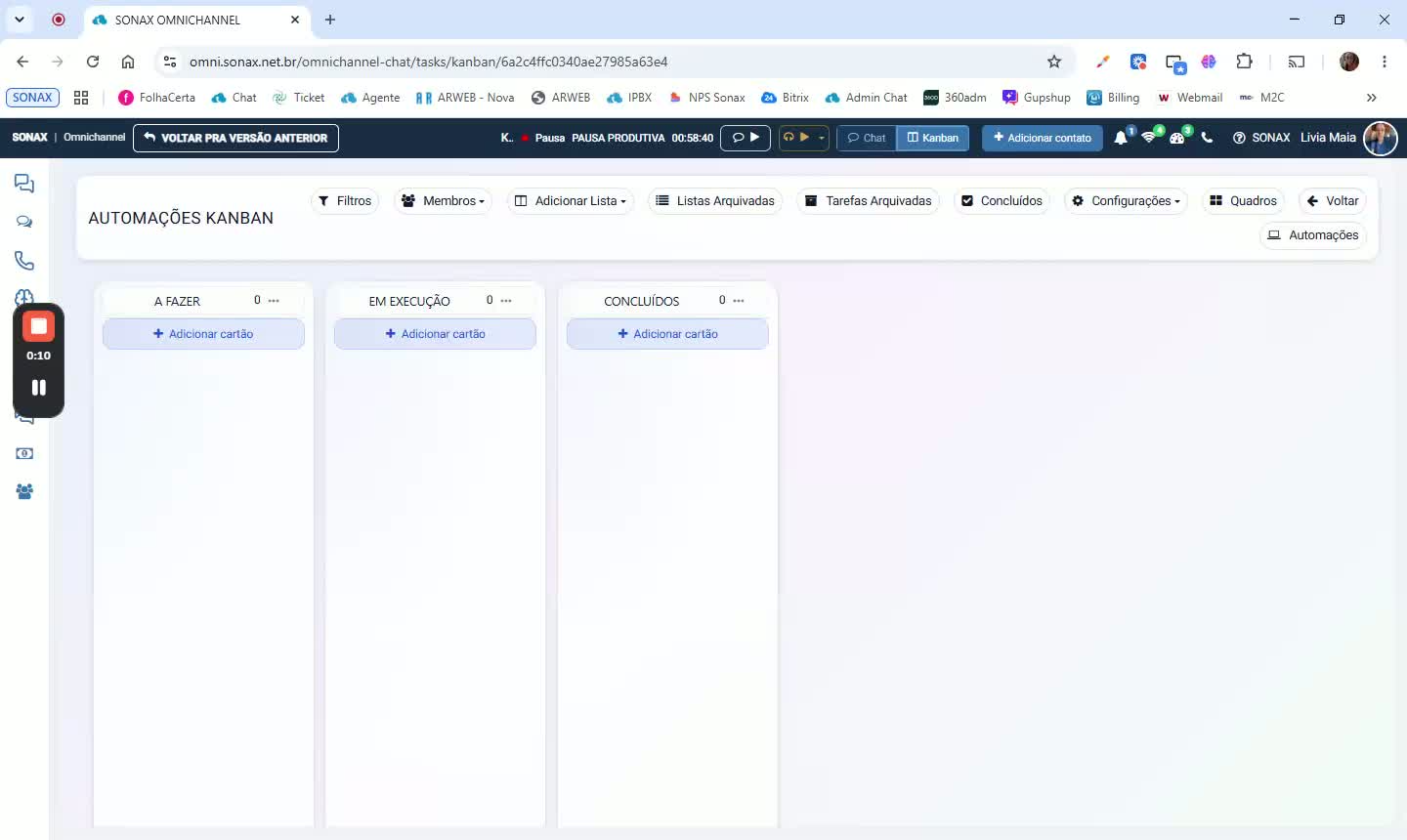Click the phone icon in top bar
Image resolution: width=1407 pixels, height=840 pixels.
(x=1208, y=138)
